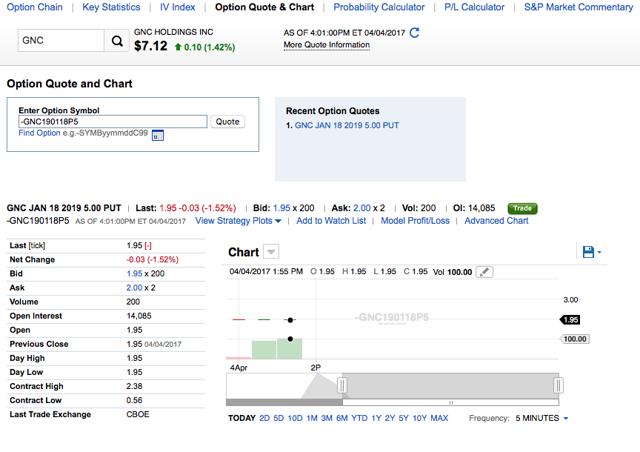Click the Last Trade Exchange CBOE value

(138, 414)
